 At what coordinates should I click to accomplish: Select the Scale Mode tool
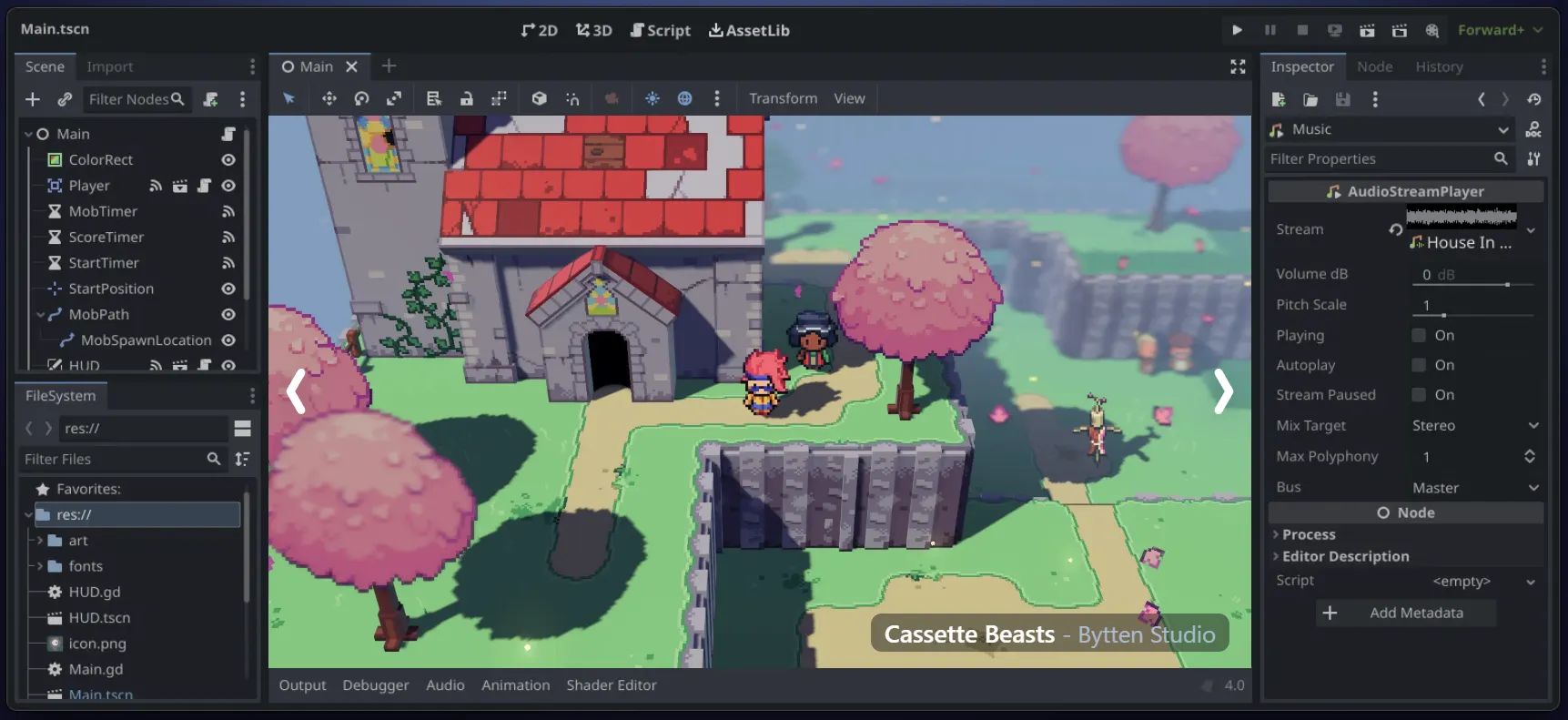click(x=394, y=98)
